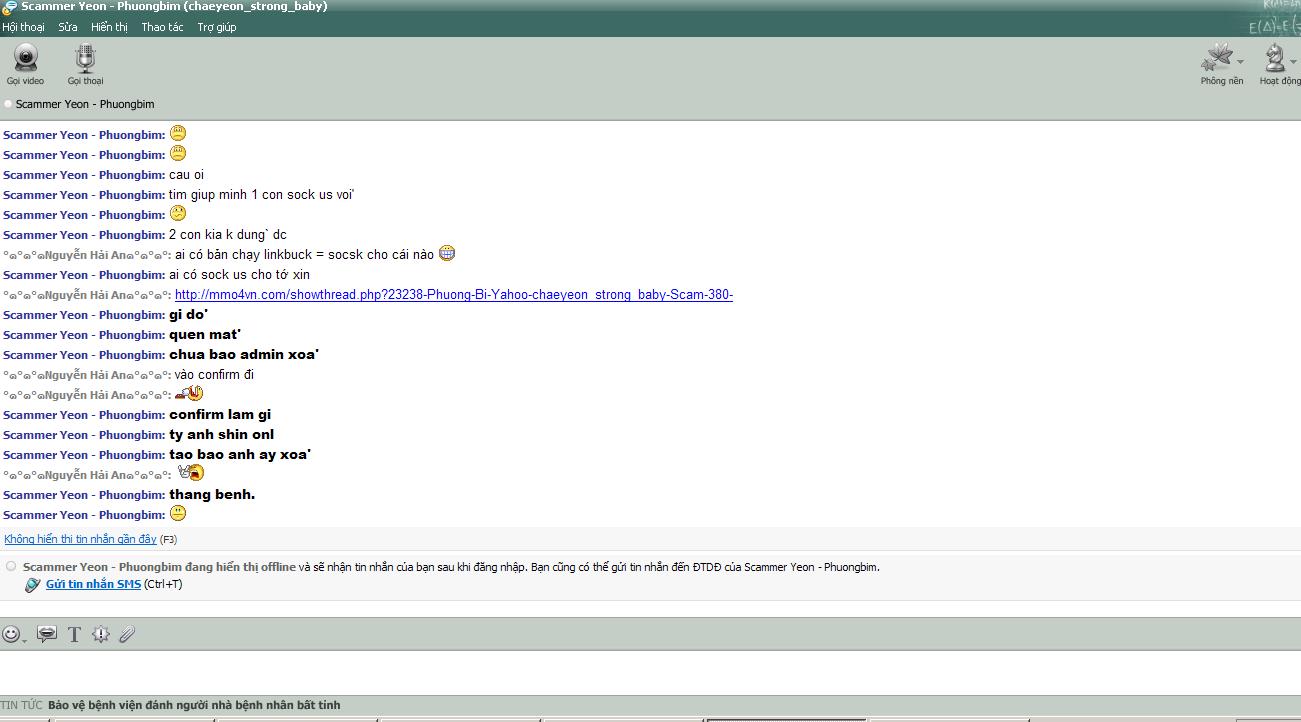1301x722 pixels.
Task: Click the emoticon on the last chat line
Action: (178, 513)
